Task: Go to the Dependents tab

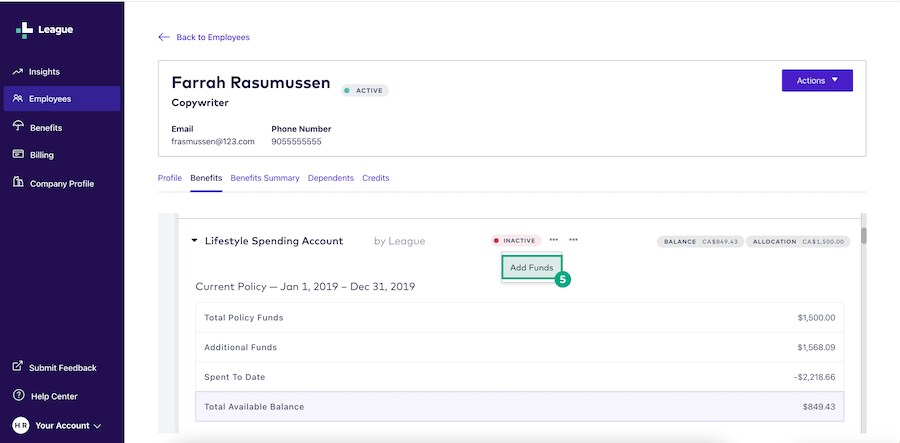Action: (x=331, y=178)
